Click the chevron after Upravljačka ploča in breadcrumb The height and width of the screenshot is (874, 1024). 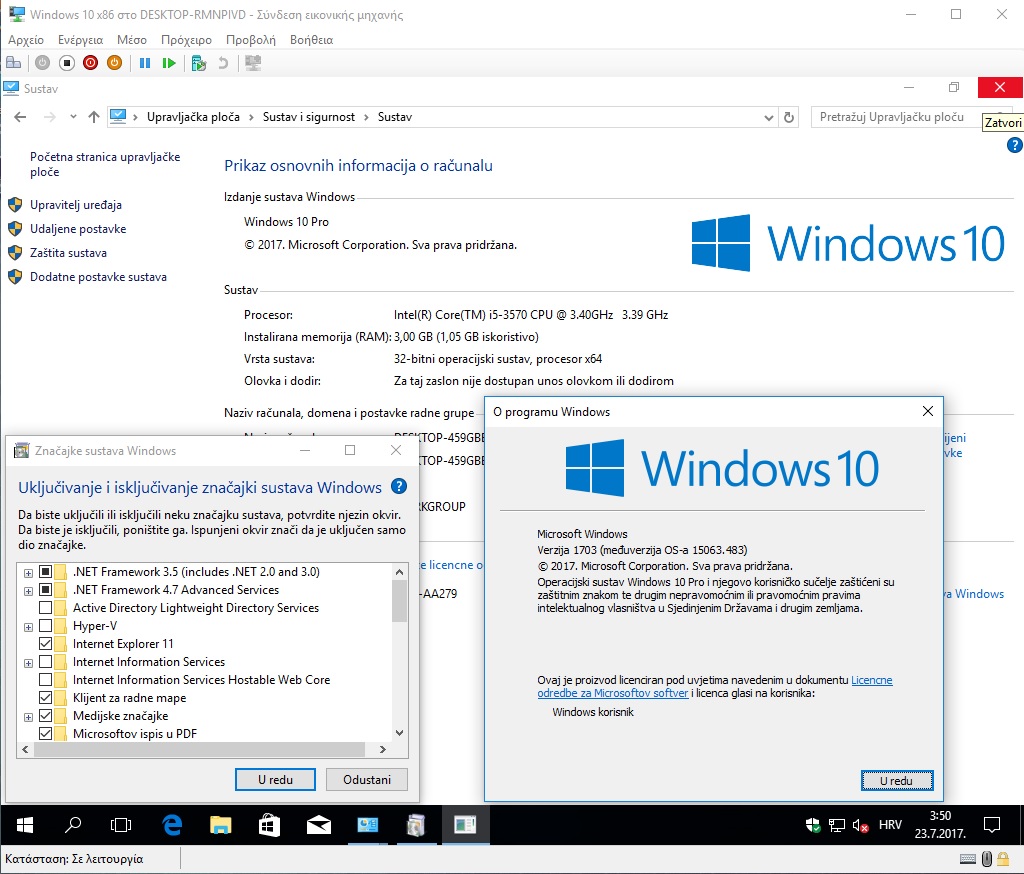tap(251, 118)
